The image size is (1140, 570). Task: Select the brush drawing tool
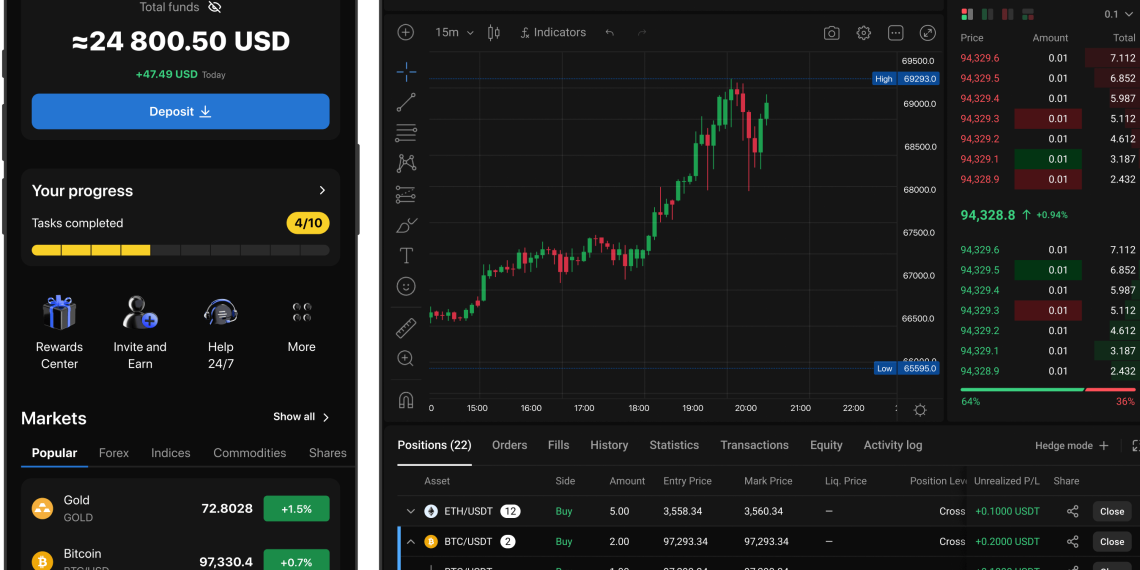point(406,225)
